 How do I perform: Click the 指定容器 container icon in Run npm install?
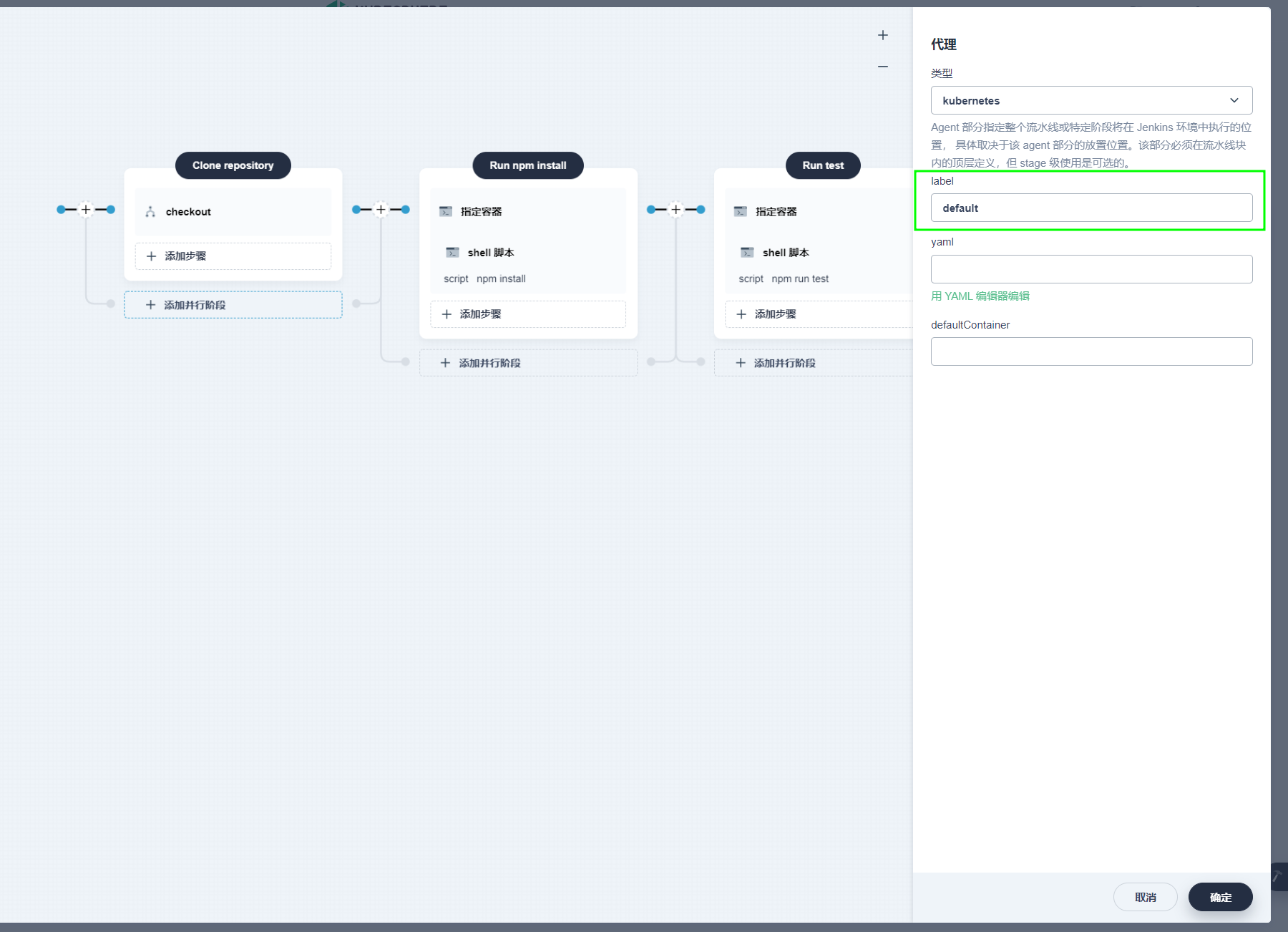444,210
